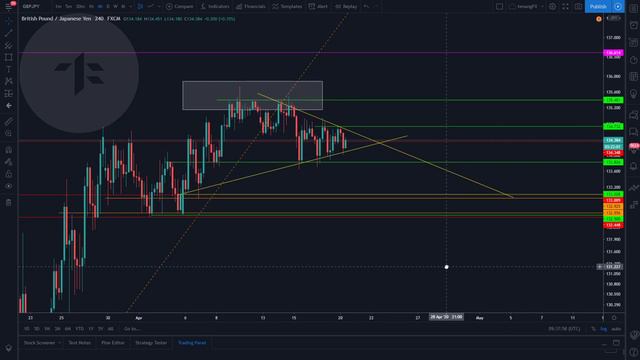The image size is (640, 360).
Task: Open Pine Editor tab
Action: point(113,343)
